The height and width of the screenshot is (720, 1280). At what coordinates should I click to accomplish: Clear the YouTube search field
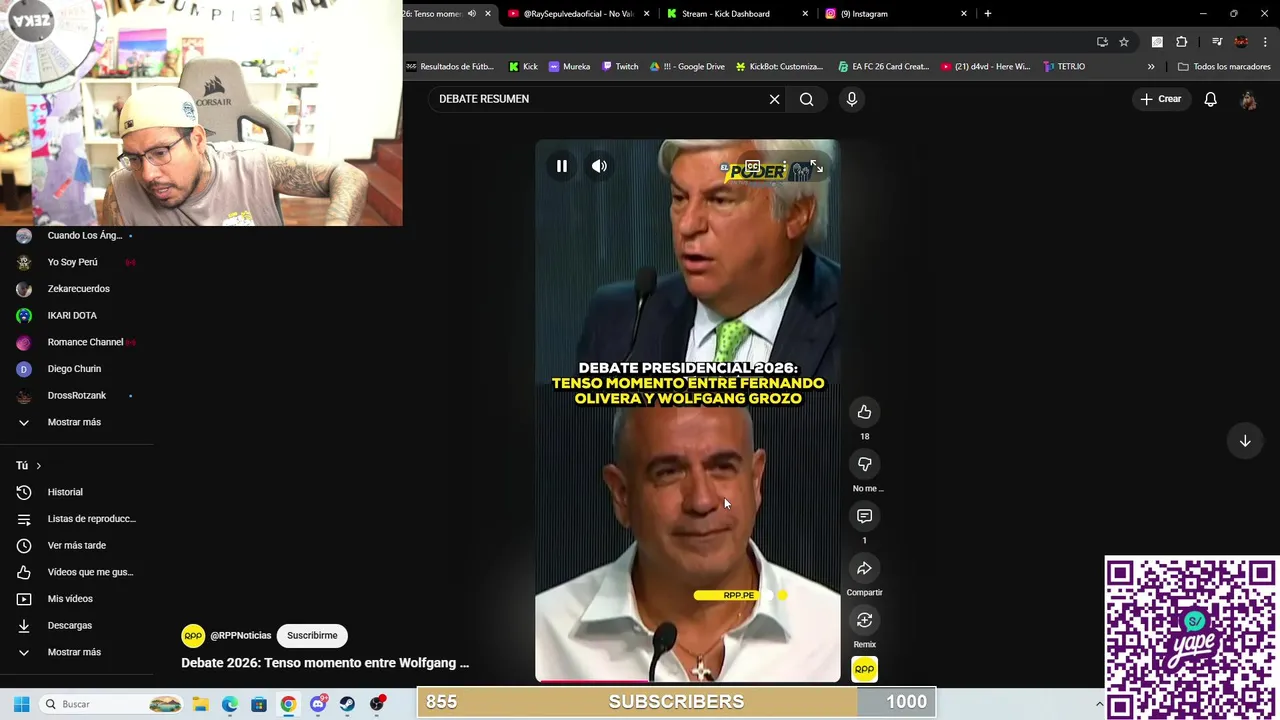(x=774, y=99)
